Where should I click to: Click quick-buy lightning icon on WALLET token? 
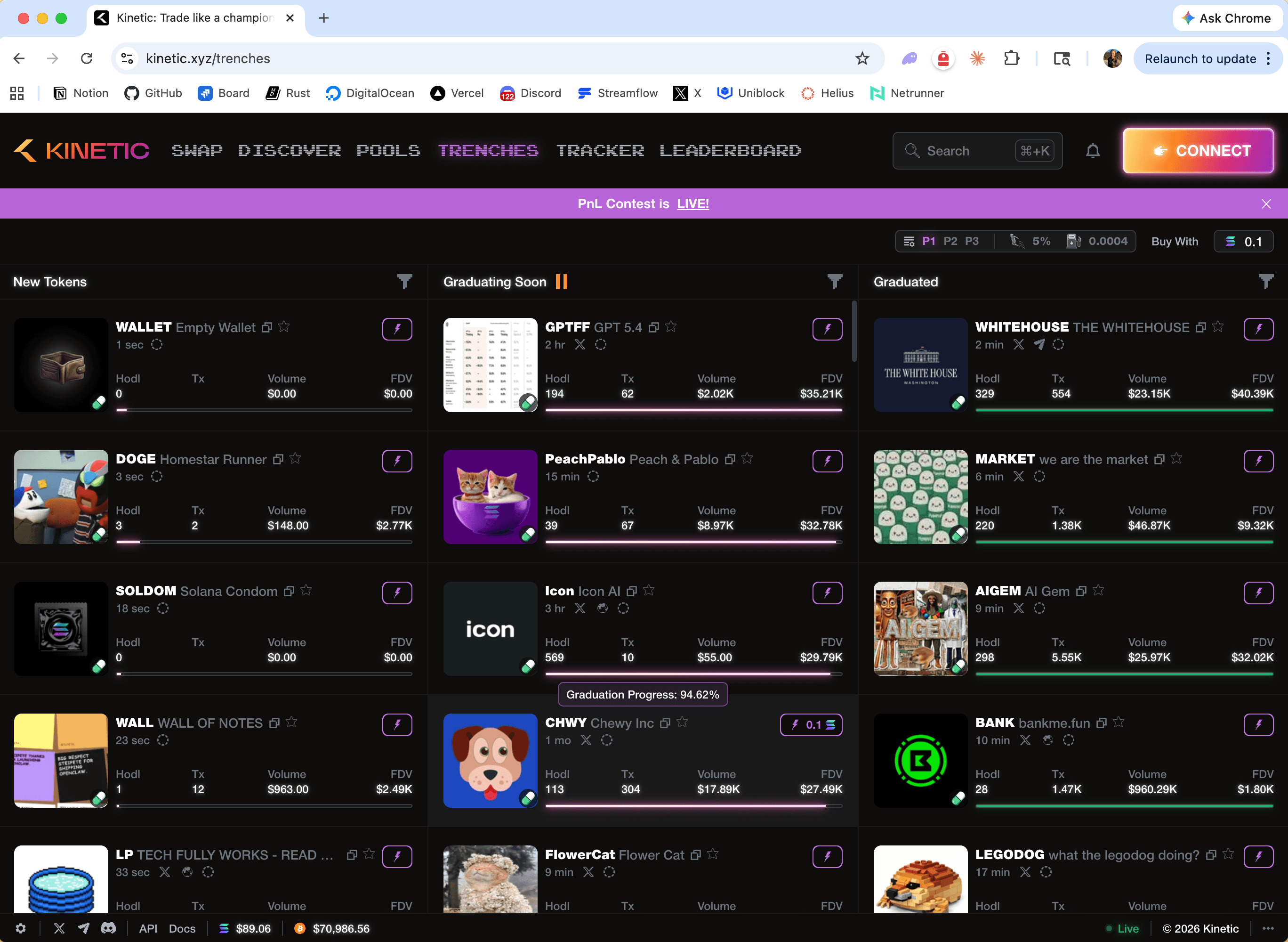tap(397, 328)
